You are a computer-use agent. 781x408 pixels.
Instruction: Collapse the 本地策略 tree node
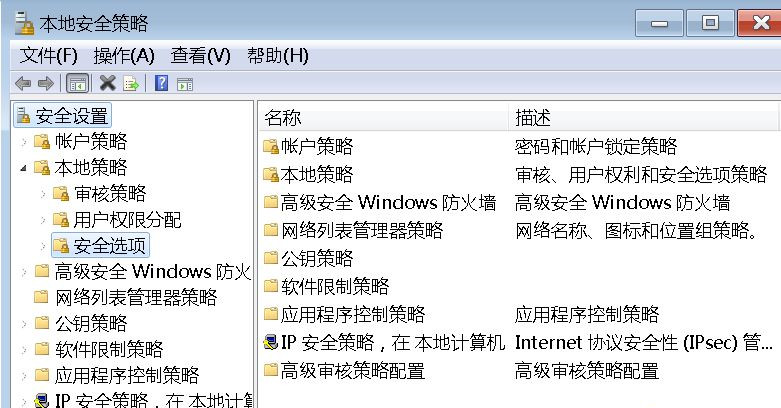23,167
